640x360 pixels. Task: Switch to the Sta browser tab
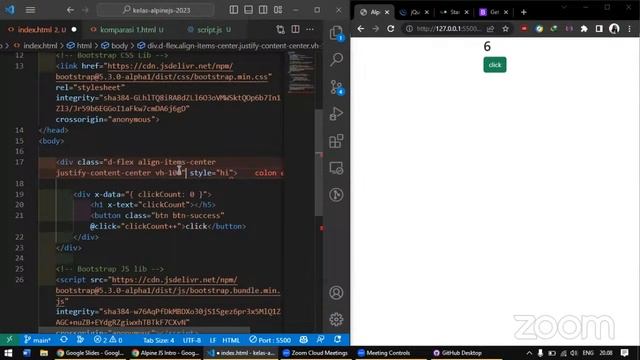coord(454,12)
